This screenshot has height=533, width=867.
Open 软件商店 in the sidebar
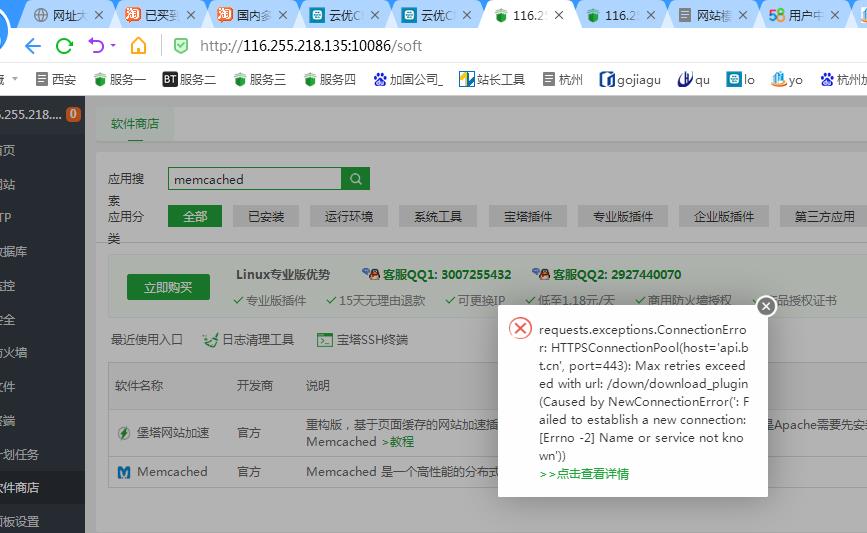point(42,488)
